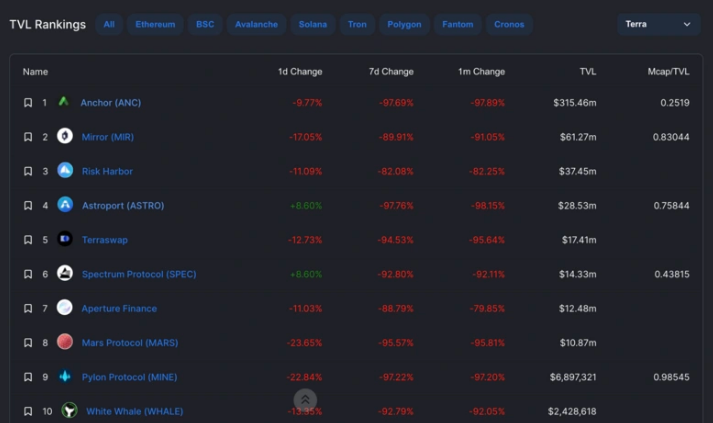Bookmark the White Whale (WHALE) row
713x423 pixels.
(28, 411)
